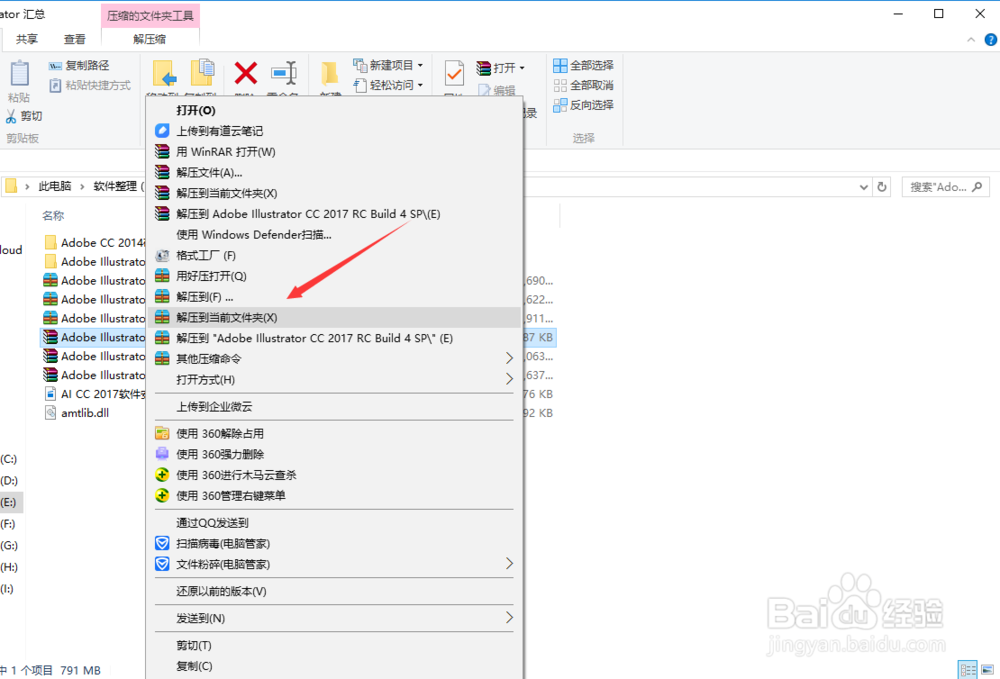Image resolution: width=1000 pixels, height=679 pixels.
Task: Switch to the View ribbon tab
Action: [x=75, y=39]
